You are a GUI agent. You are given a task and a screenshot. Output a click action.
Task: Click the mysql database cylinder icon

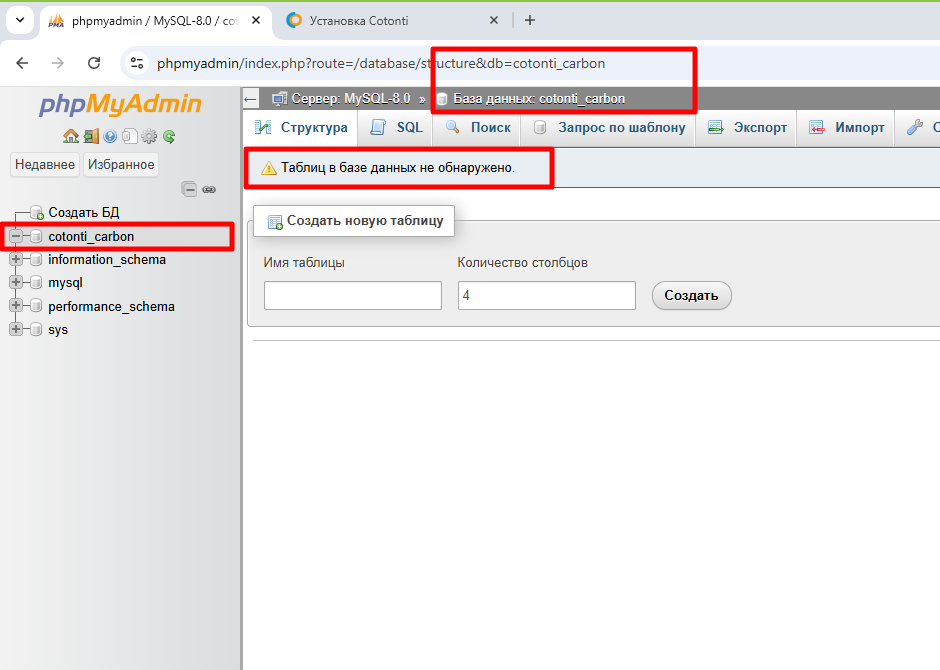[x=36, y=282]
